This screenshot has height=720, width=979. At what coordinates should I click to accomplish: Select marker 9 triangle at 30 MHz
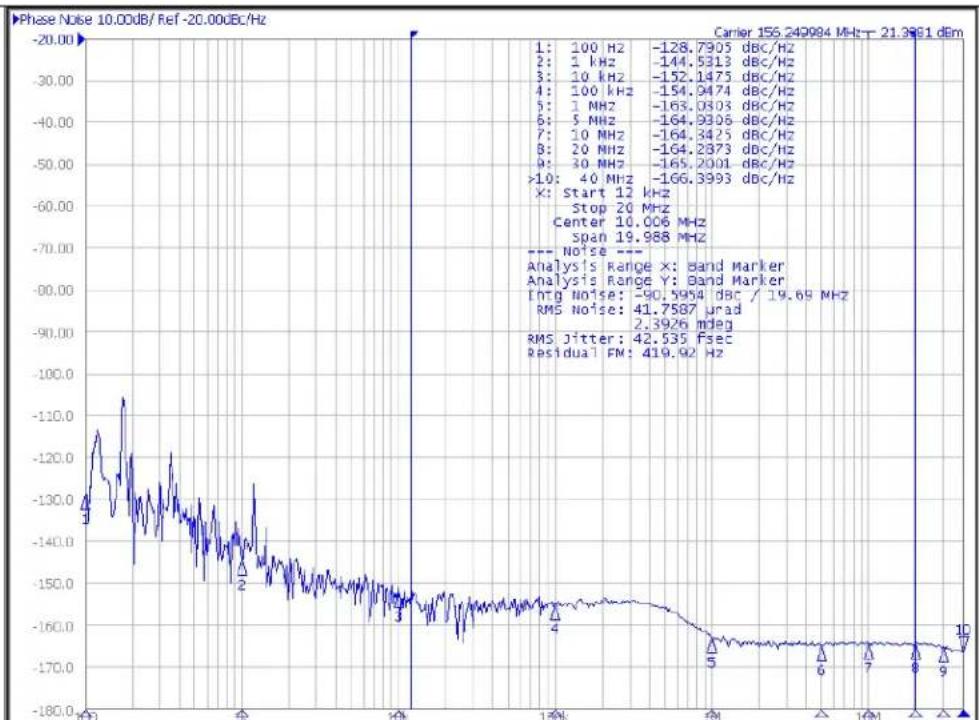point(943,655)
